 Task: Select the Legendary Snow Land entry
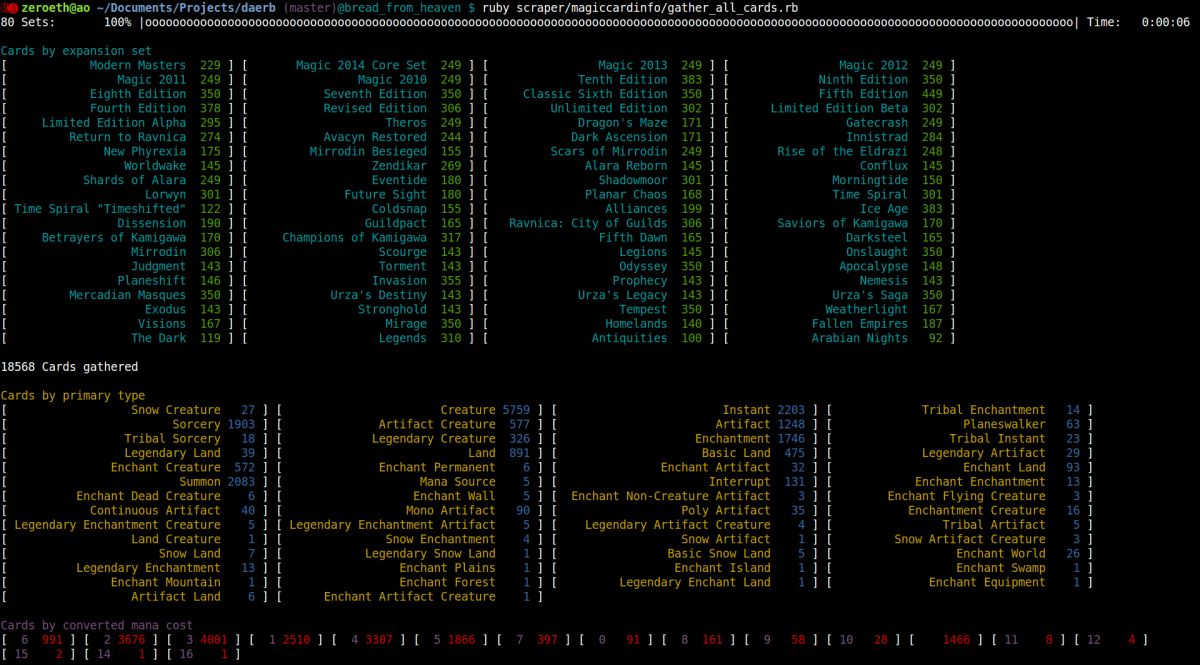(448, 554)
